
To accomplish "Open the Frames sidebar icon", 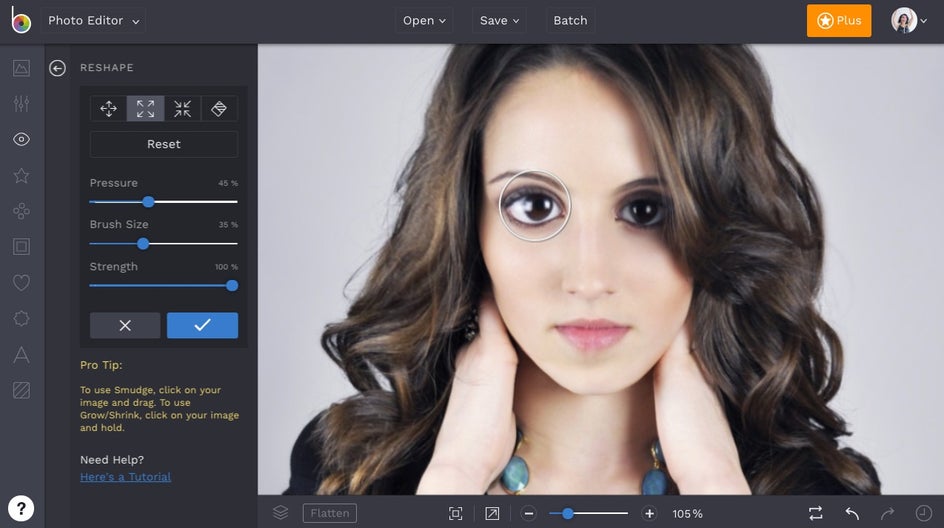I will [x=21, y=246].
